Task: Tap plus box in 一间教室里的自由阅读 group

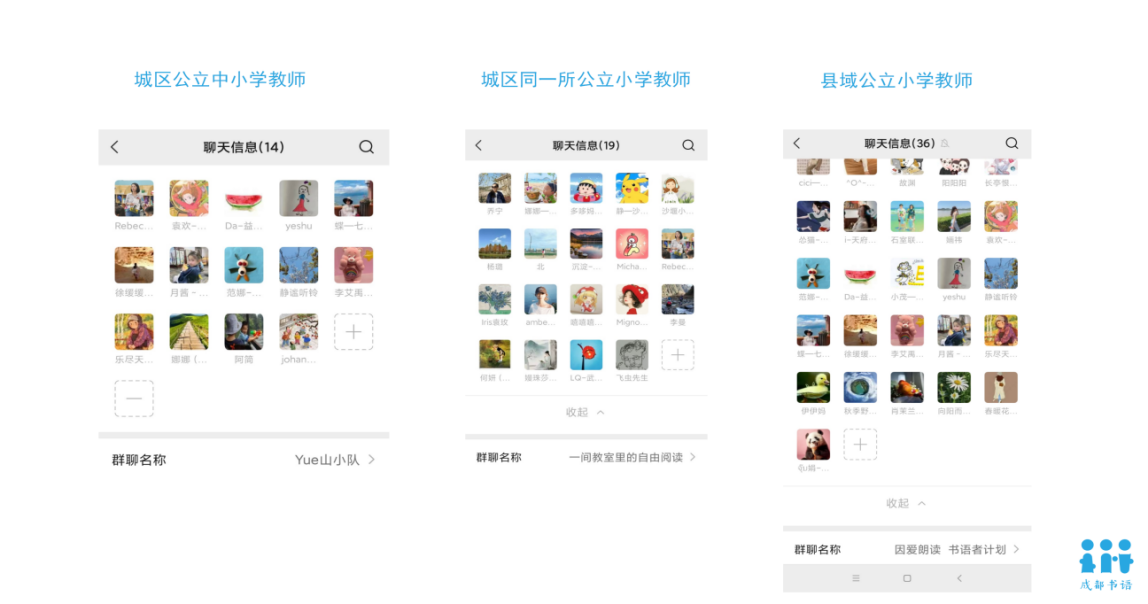Action: tap(678, 355)
